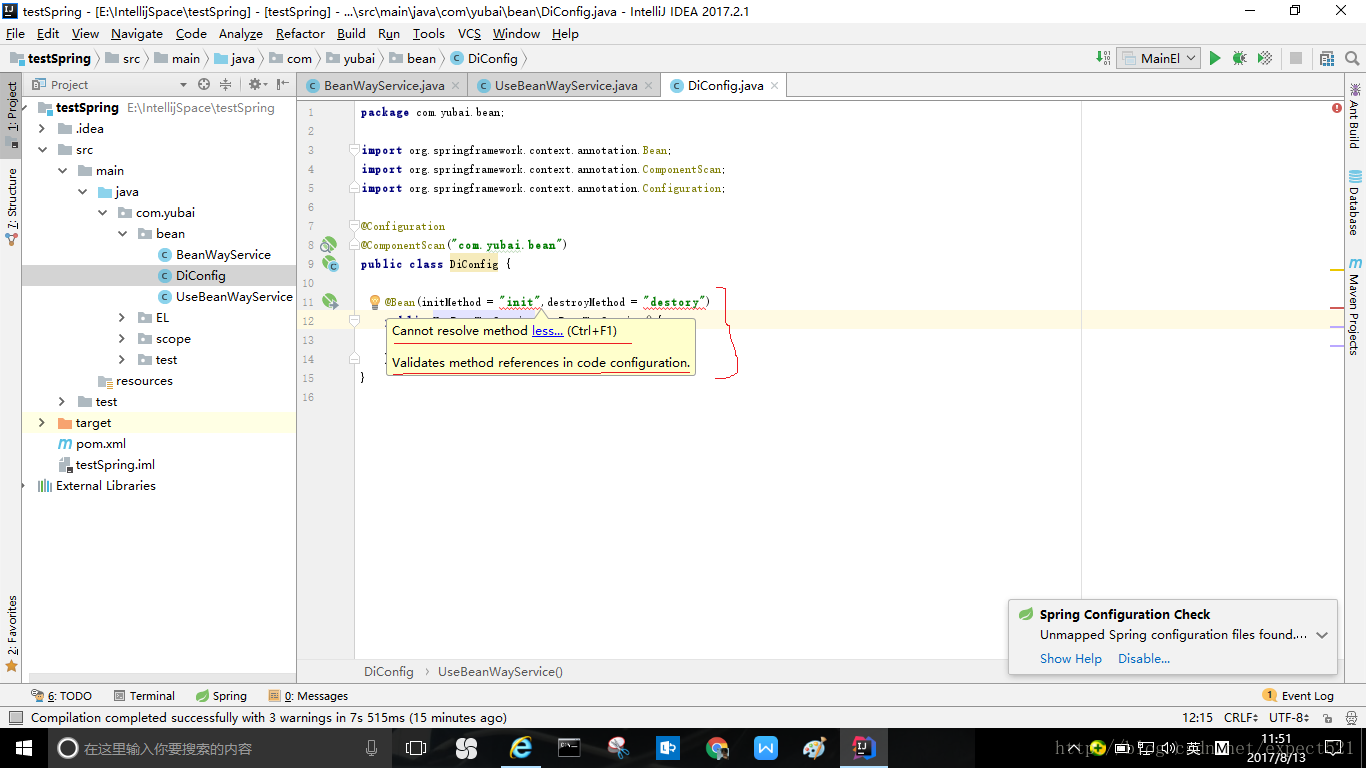Click the lightbulb intention icon on line 11
Image resolution: width=1366 pixels, height=768 pixels.
pos(375,302)
